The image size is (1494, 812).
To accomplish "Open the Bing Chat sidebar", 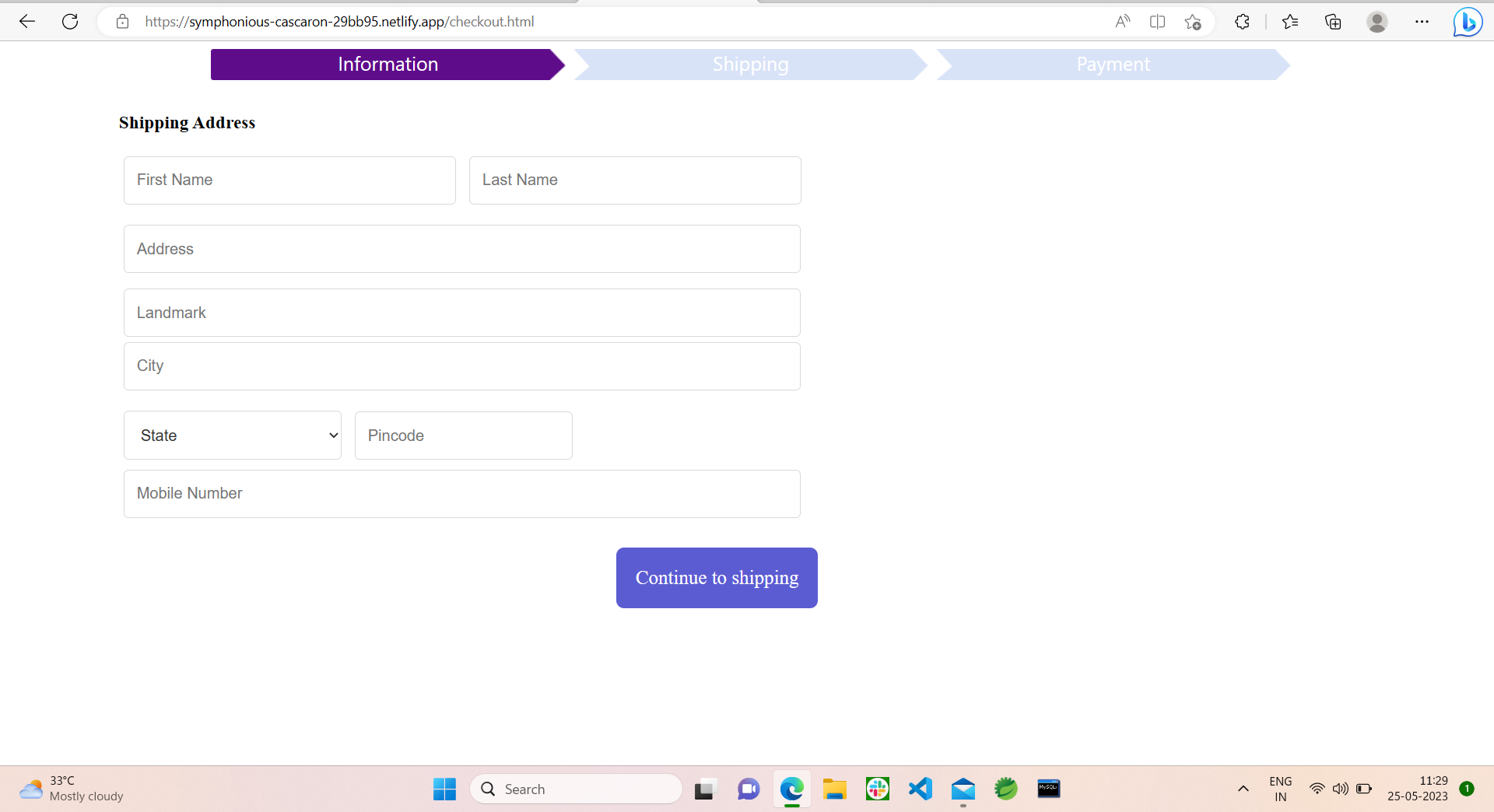I will pos(1468,21).
